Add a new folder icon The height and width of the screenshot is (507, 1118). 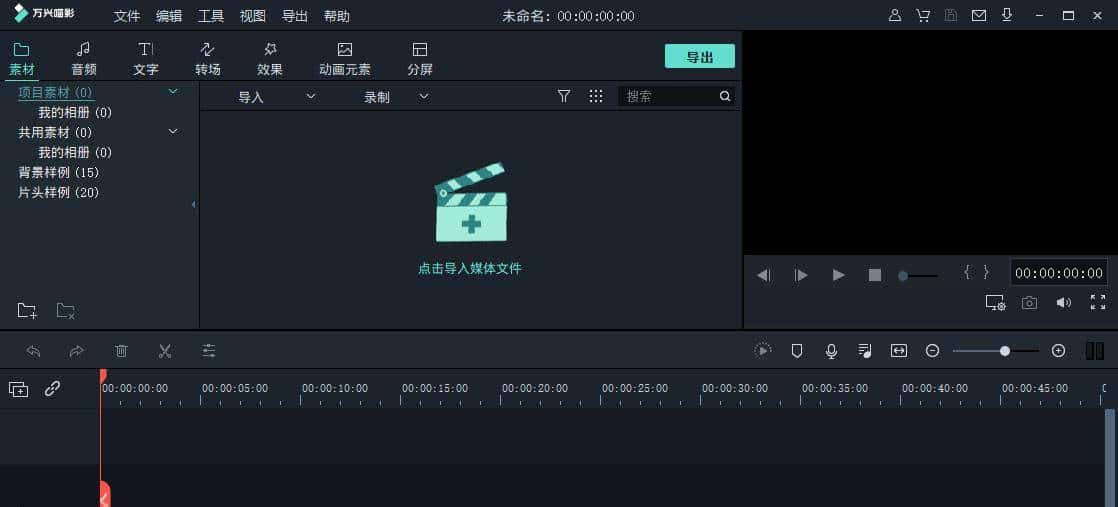27,310
